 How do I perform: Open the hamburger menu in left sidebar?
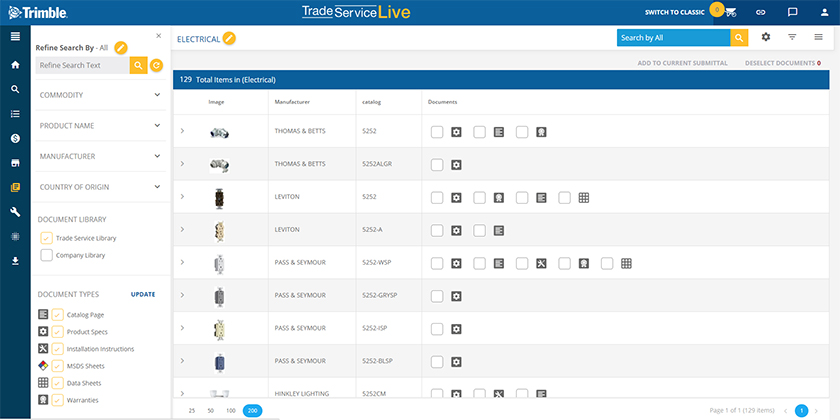click(15, 36)
